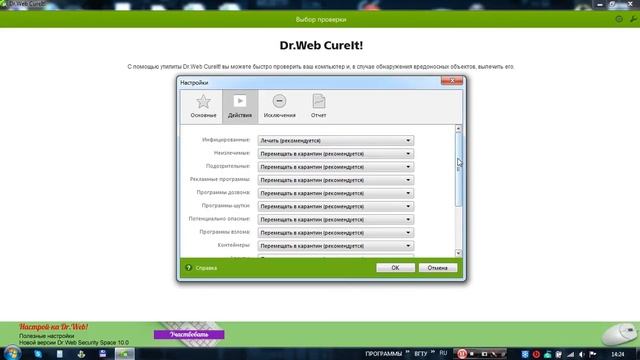This screenshot has height=360, width=640.
Task: Click OK to save settings
Action: coord(395,268)
